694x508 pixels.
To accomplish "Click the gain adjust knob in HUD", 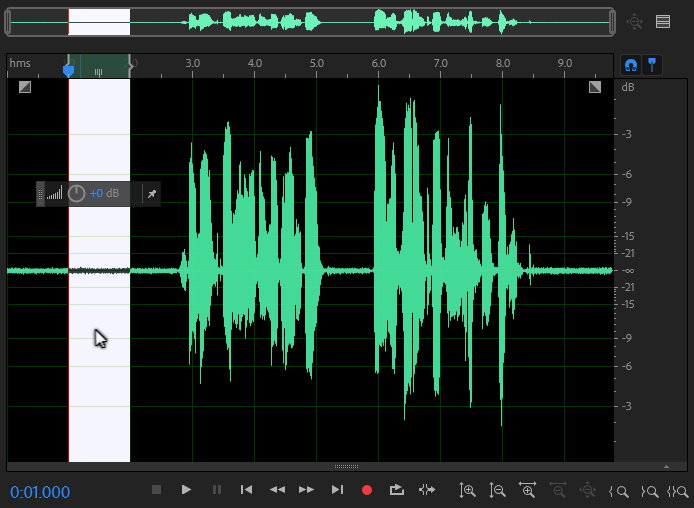I will (x=77, y=193).
